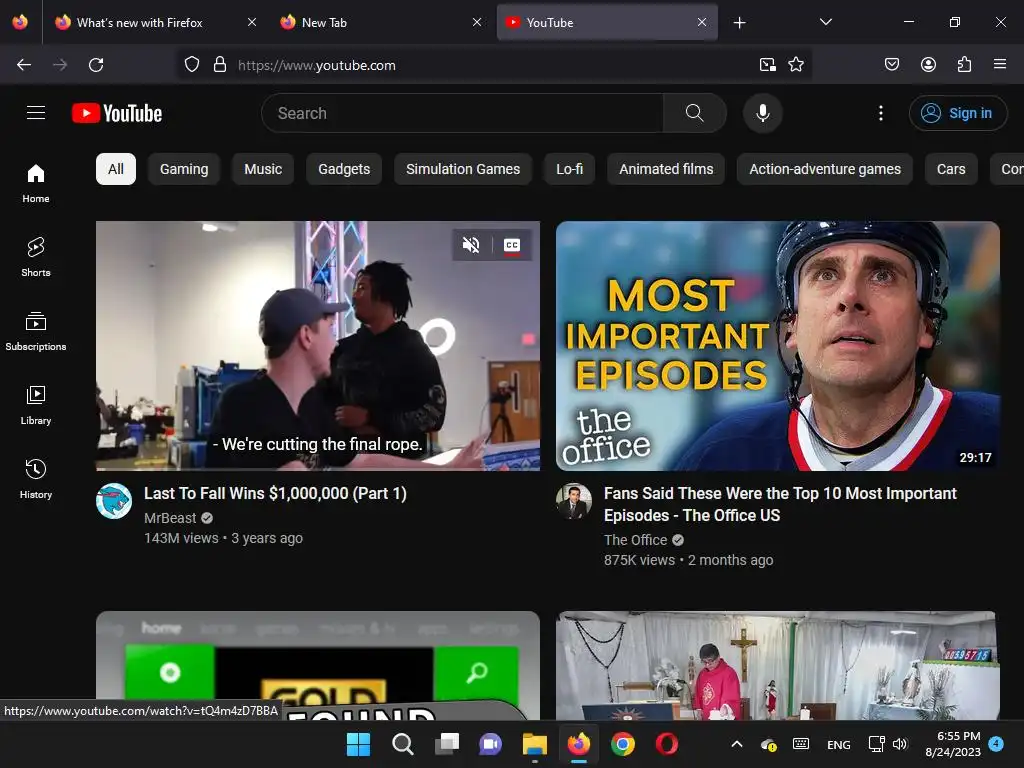1024x768 pixels.
Task: Select the Gadgets filter chip
Action: pyautogui.click(x=344, y=169)
